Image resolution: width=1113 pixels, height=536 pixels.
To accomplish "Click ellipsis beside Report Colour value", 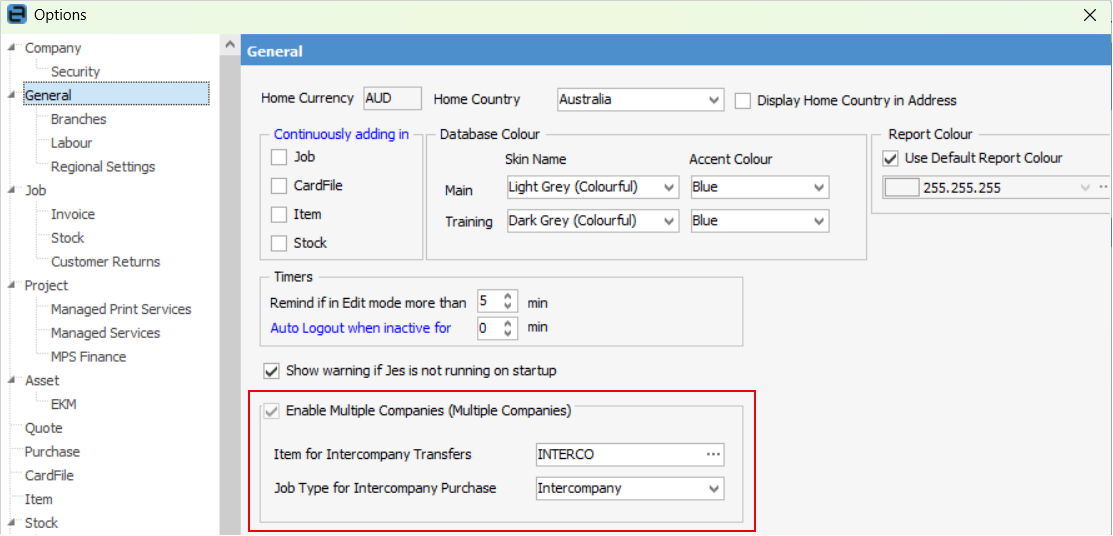I will 1103,188.
